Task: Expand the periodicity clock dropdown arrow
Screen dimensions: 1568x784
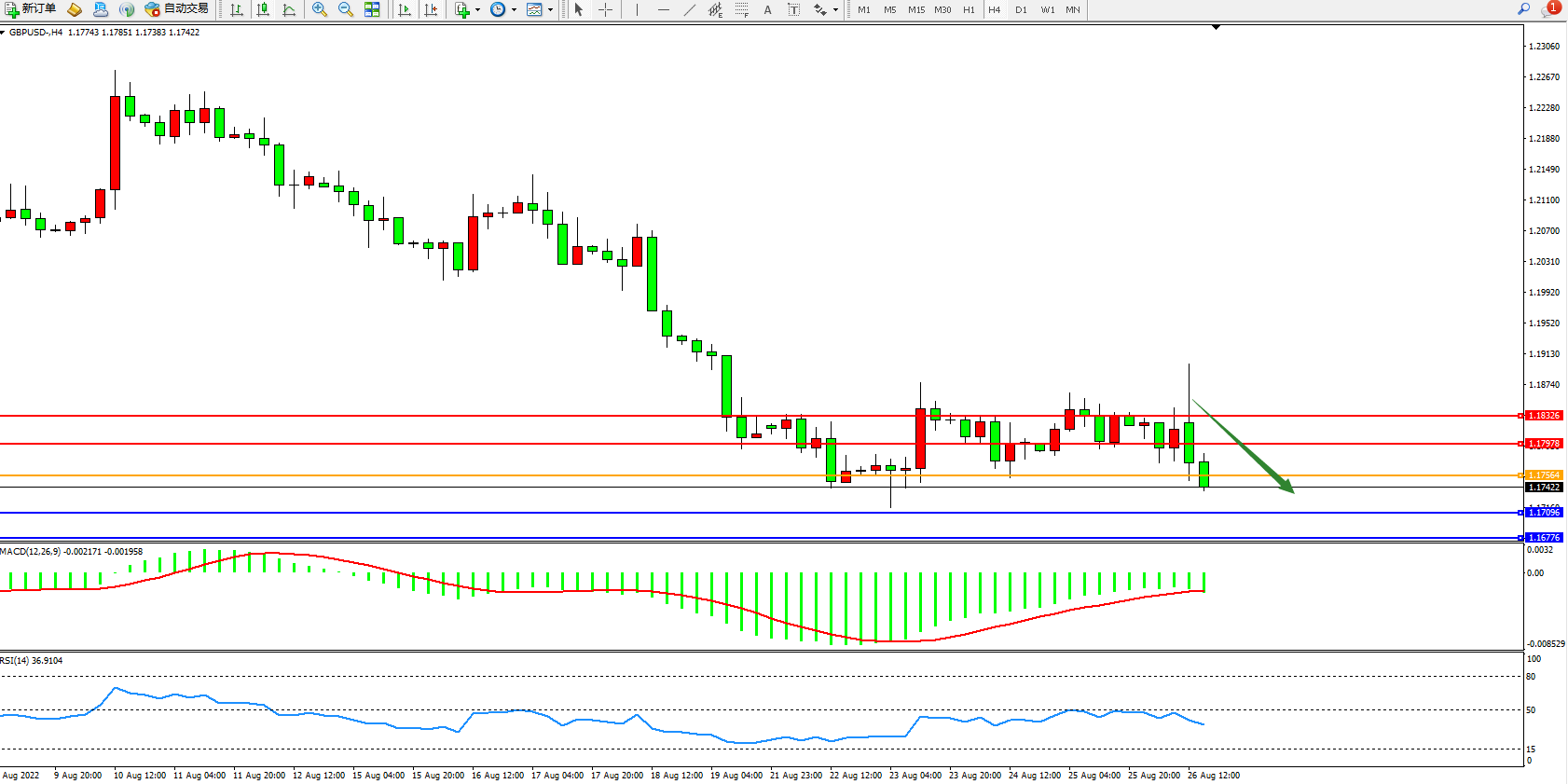Action: [514, 9]
